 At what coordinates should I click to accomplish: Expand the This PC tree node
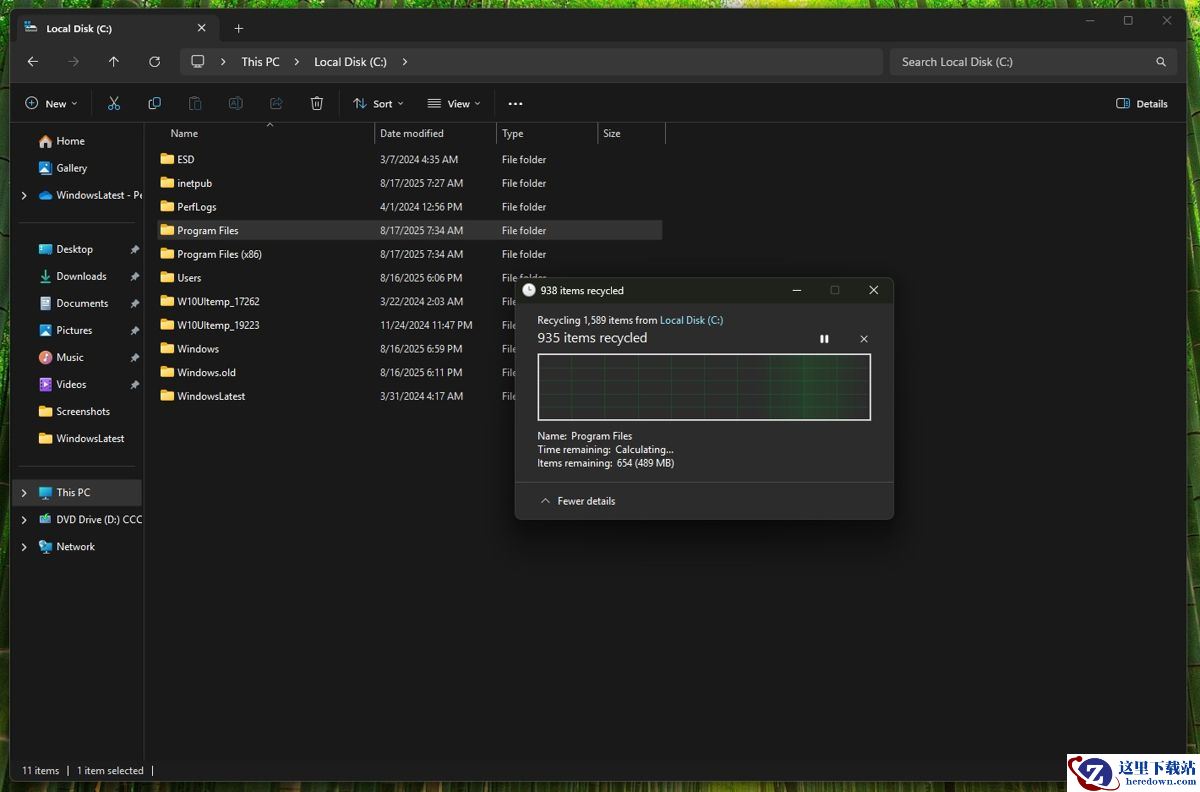[24, 493]
